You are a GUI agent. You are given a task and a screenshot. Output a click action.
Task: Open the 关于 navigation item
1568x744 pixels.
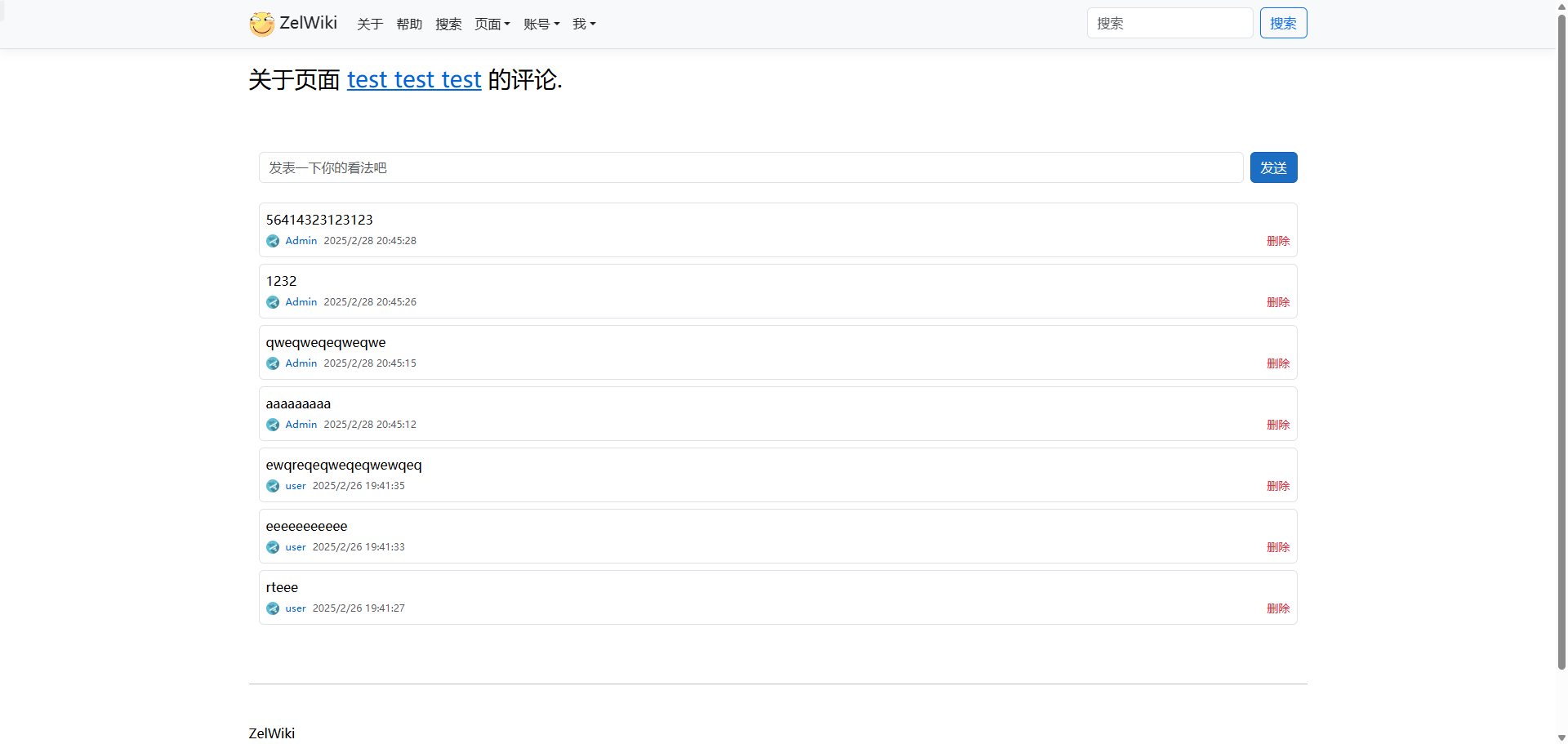pyautogui.click(x=370, y=25)
